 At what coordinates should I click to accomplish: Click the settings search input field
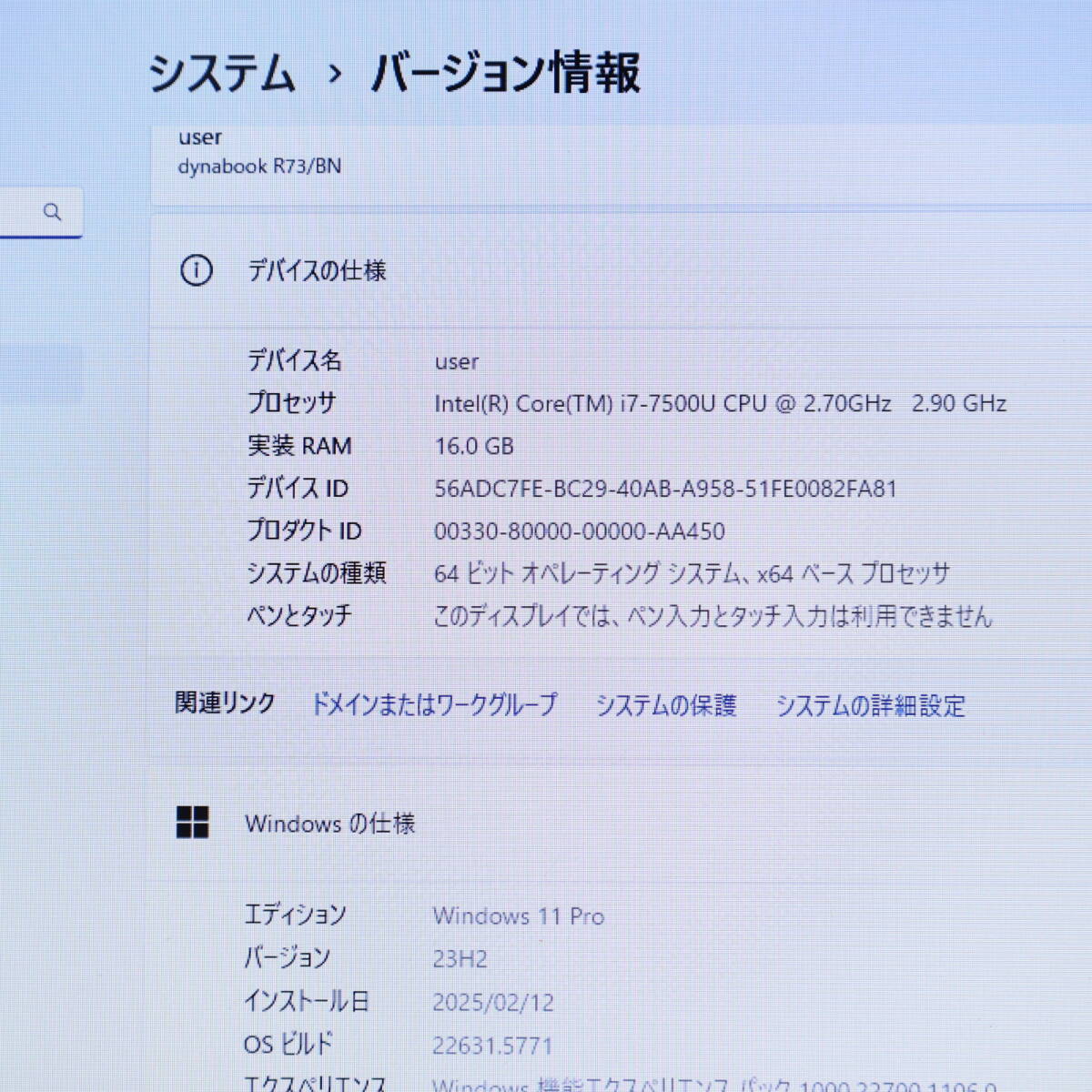41,212
